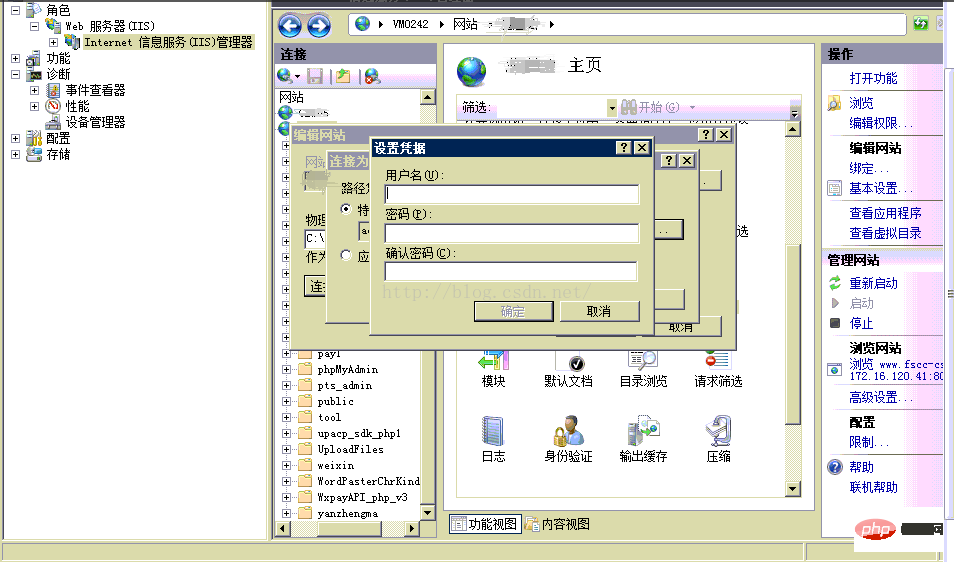Click the 查看应用程序 link
This screenshot has height=562, width=954.
[885, 213]
